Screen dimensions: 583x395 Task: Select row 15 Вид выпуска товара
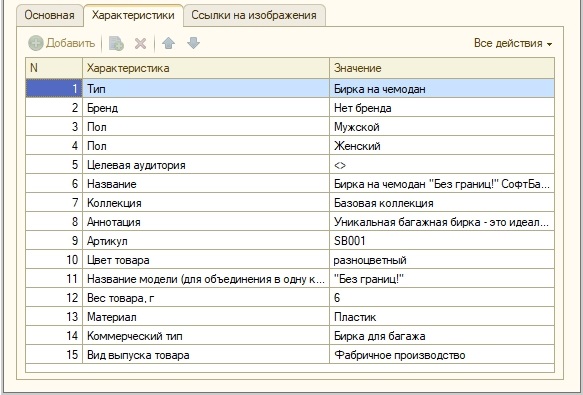coord(290,354)
